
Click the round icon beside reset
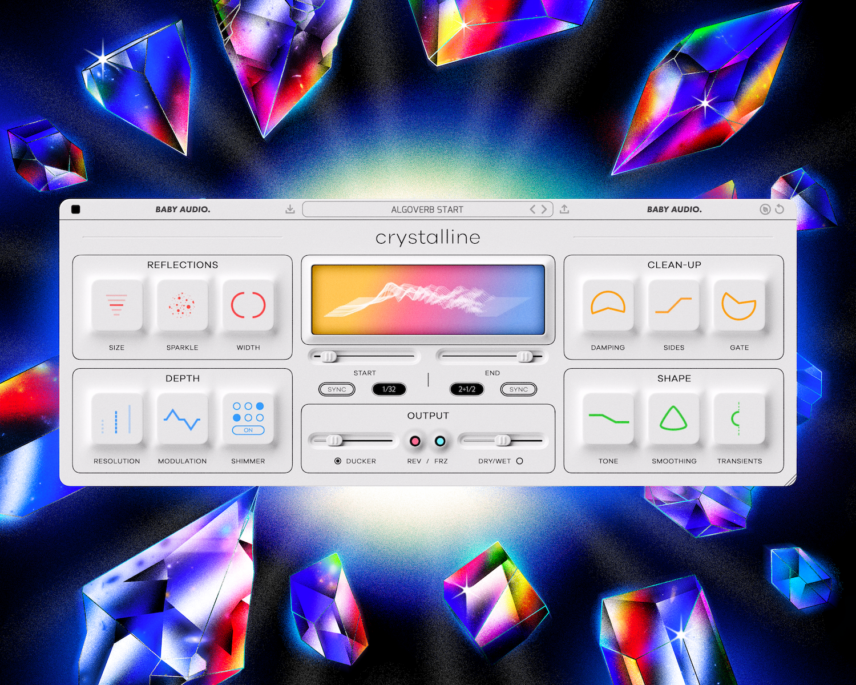(x=765, y=209)
